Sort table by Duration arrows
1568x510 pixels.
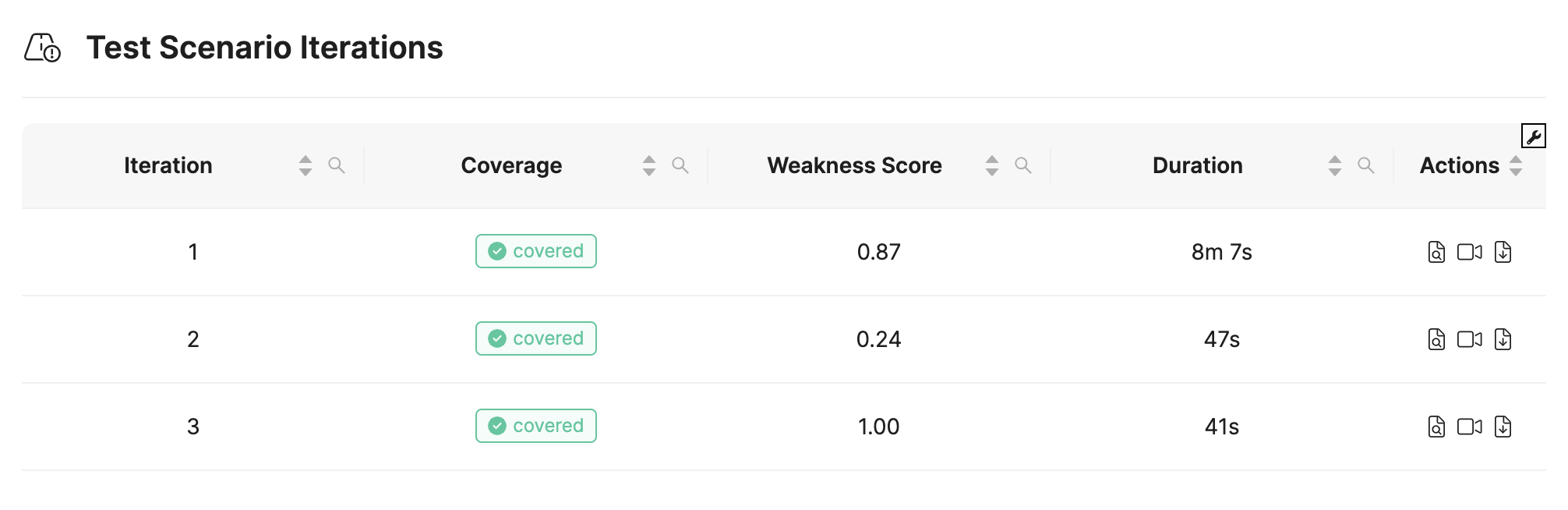[1335, 165]
